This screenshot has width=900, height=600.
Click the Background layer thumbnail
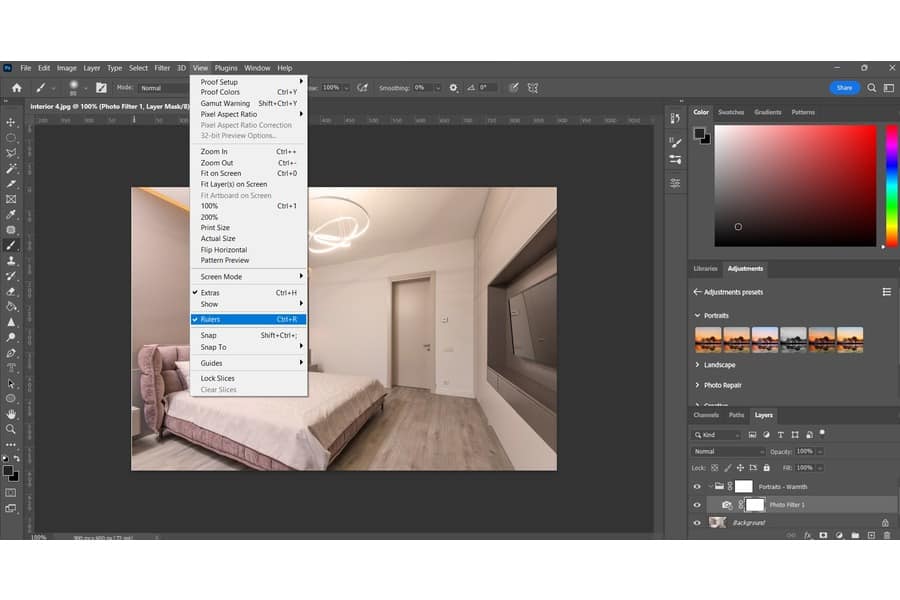(717, 523)
